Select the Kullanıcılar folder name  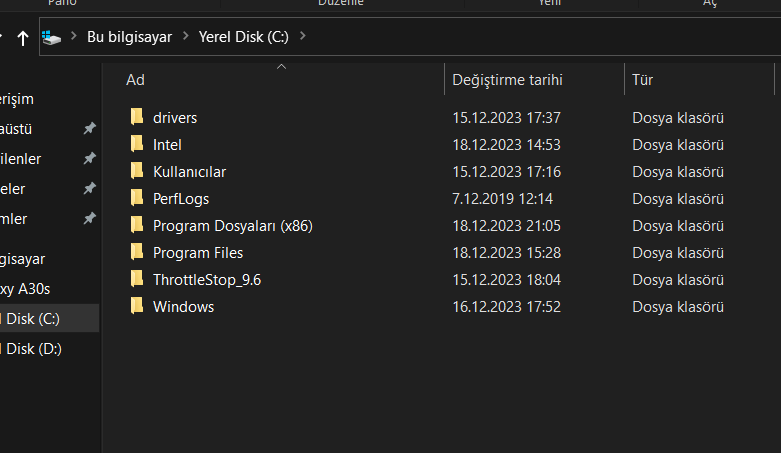pos(190,171)
